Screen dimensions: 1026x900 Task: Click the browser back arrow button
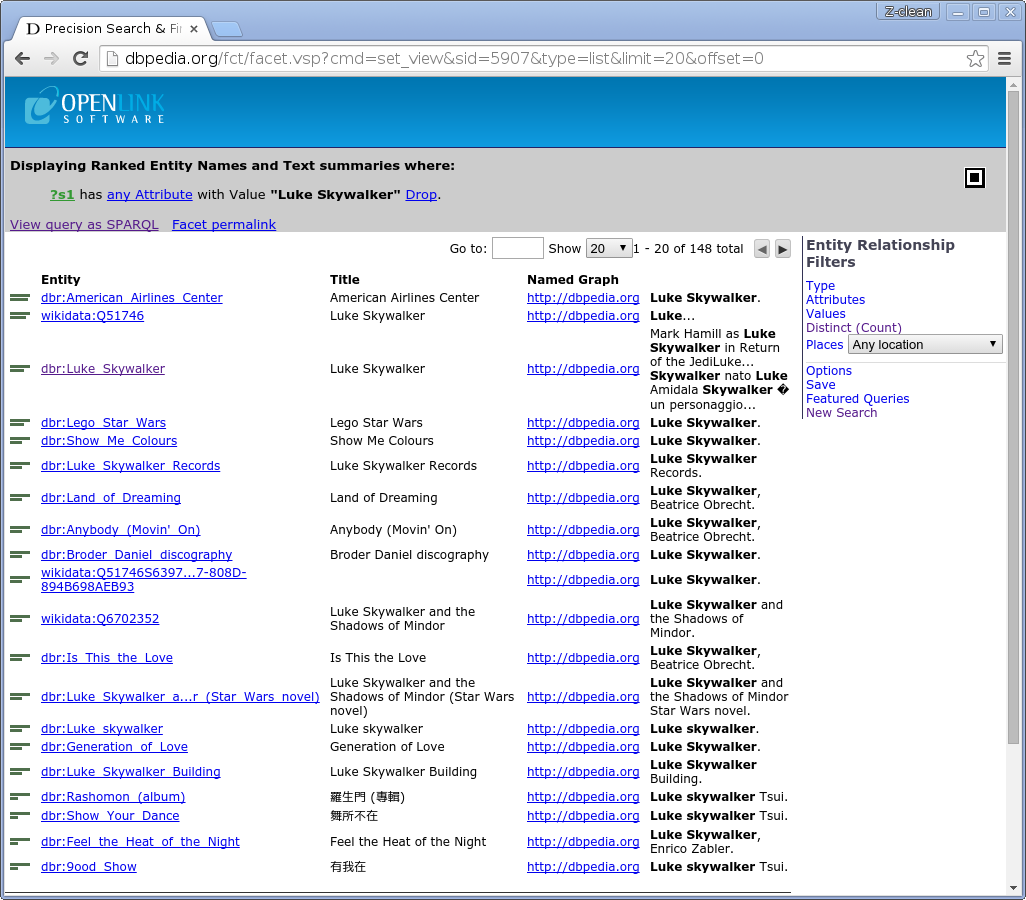[x=23, y=59]
